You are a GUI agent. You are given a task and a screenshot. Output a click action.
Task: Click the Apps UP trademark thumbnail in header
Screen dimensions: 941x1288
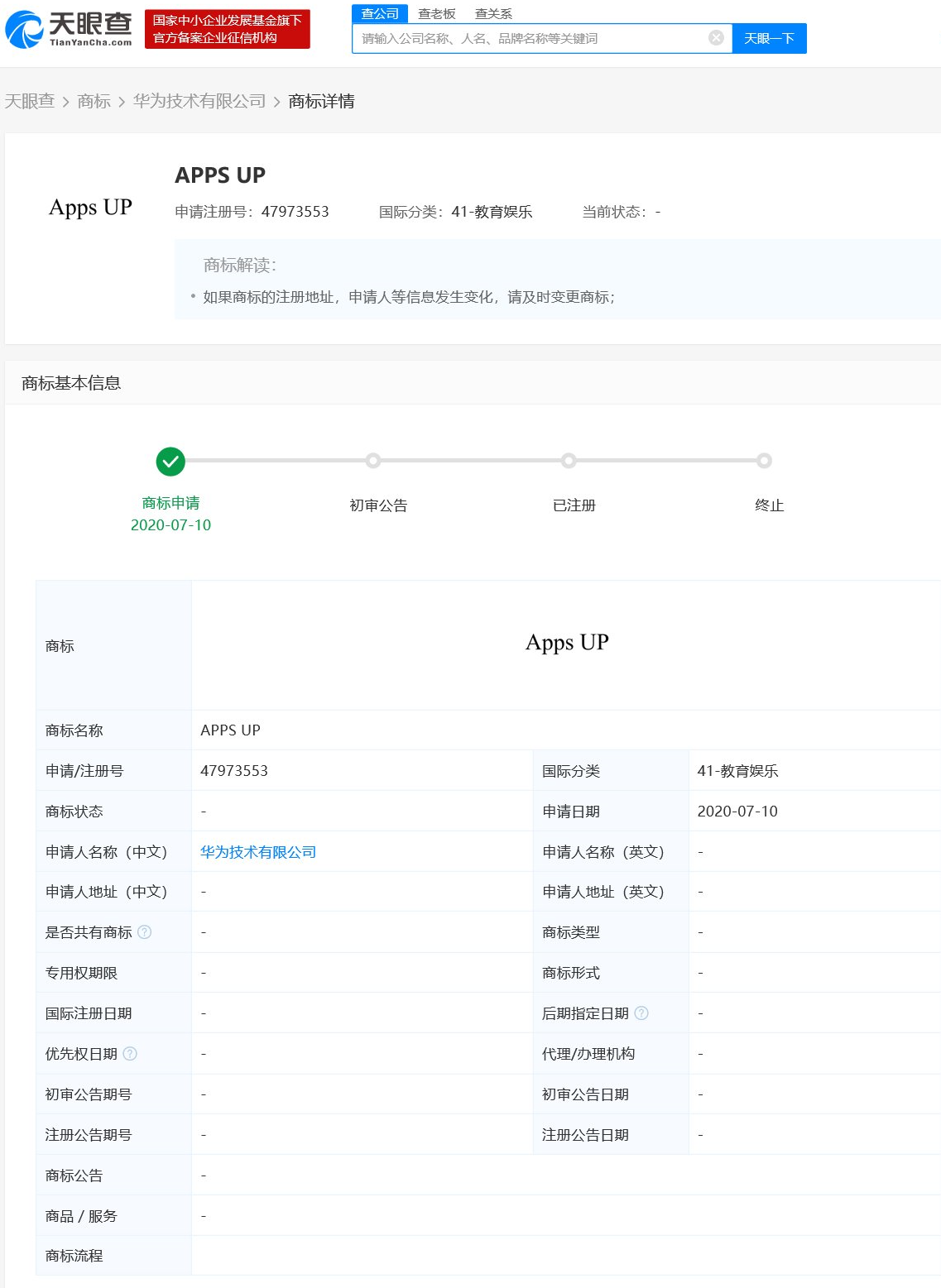coord(90,208)
